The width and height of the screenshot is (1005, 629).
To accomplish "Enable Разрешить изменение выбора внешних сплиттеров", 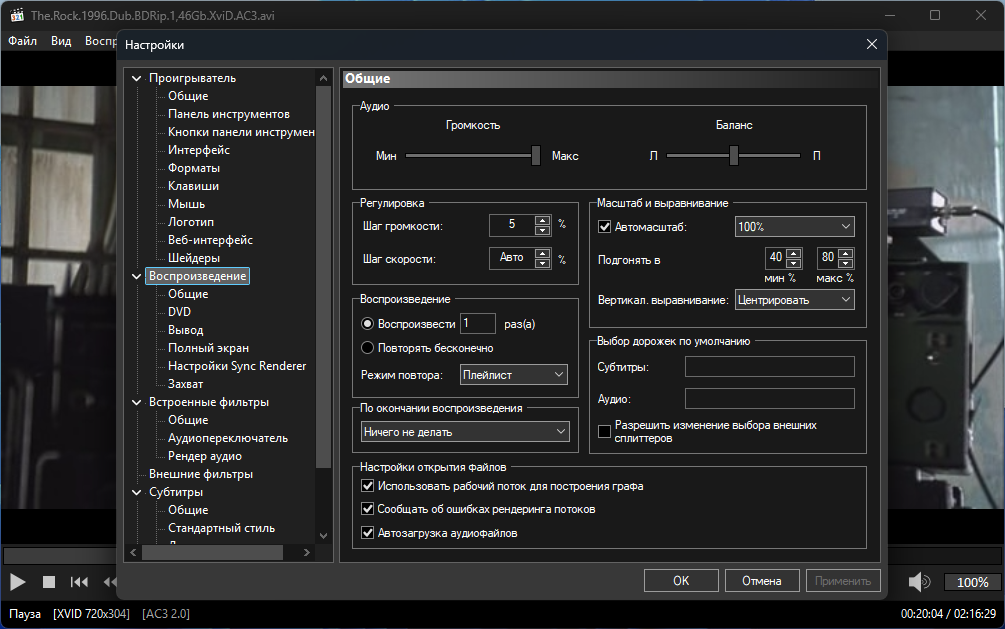I will [x=604, y=431].
